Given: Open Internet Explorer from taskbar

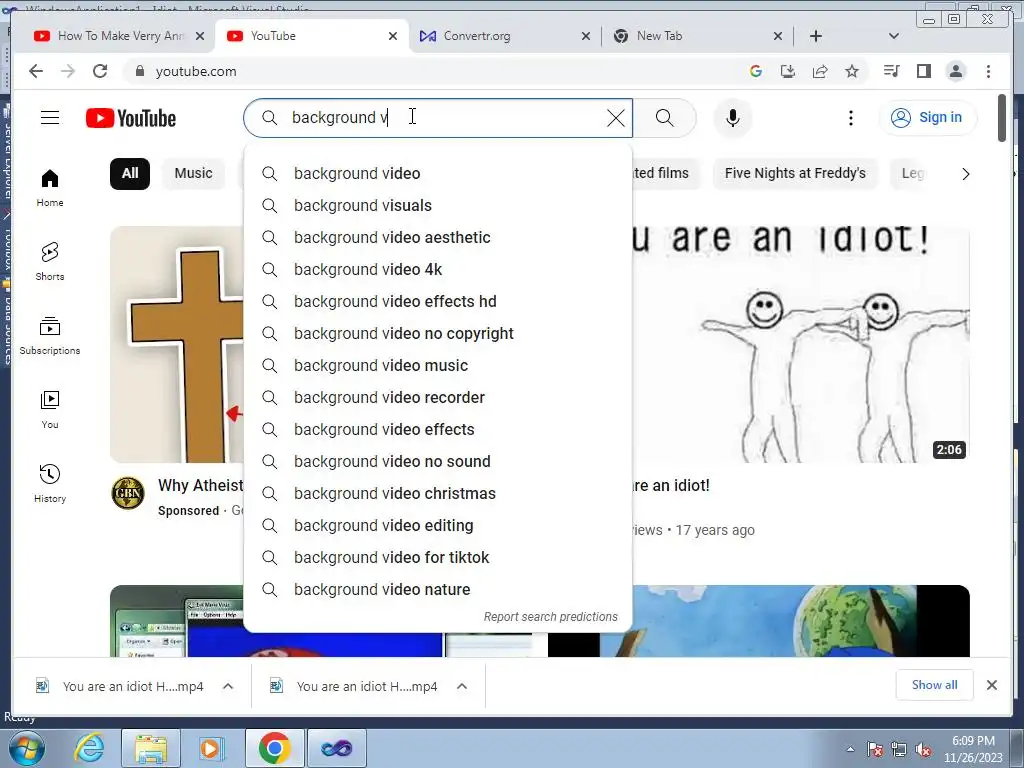Looking at the screenshot, I should click(x=89, y=748).
